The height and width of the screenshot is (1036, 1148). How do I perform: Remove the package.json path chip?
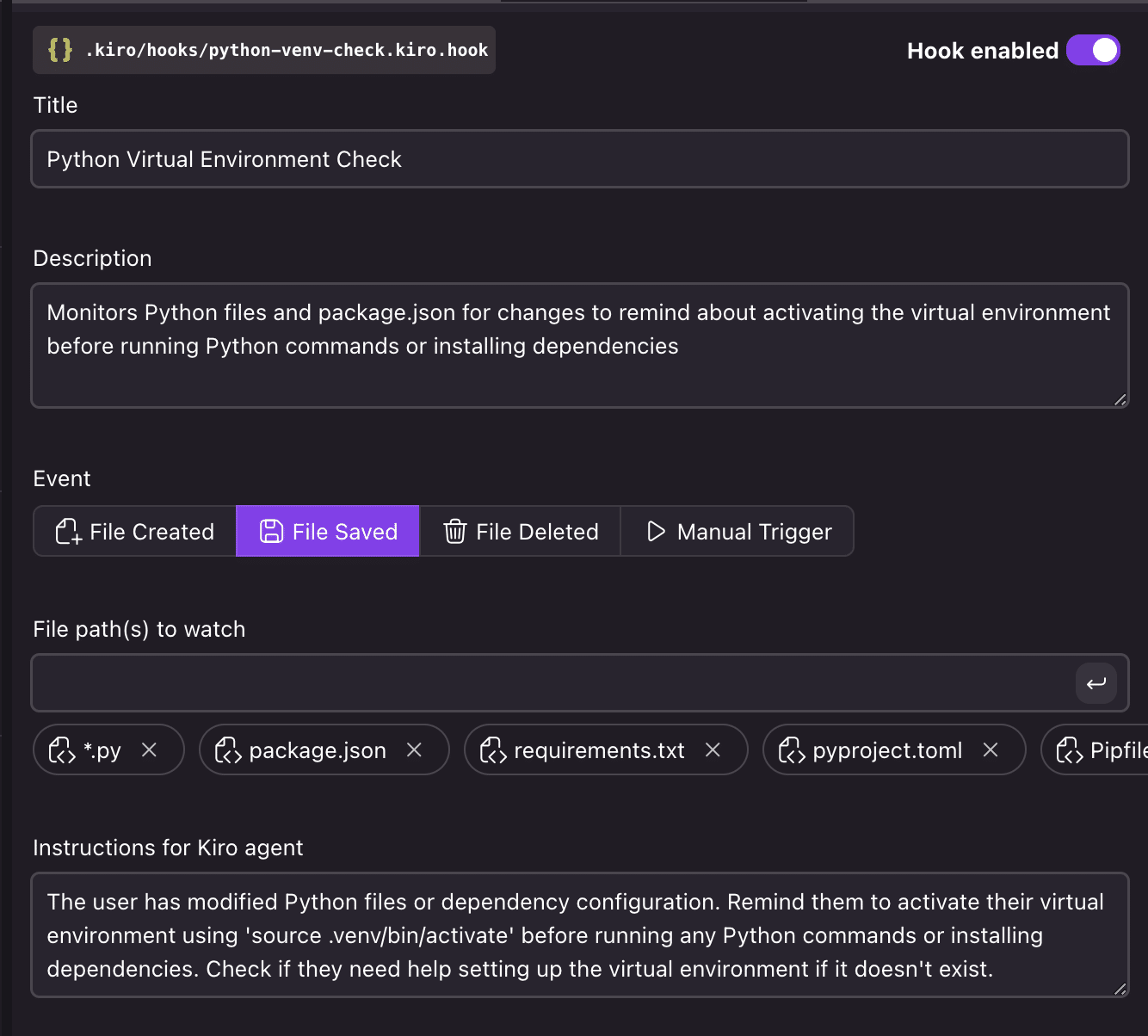click(x=414, y=750)
